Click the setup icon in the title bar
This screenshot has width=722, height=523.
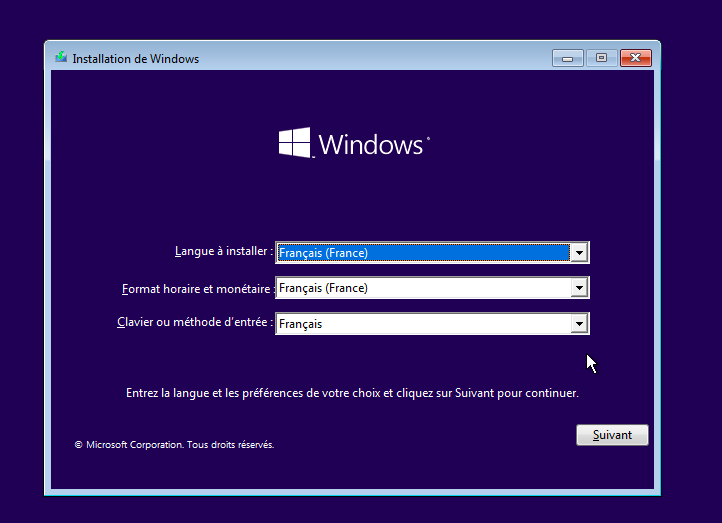coord(61,58)
